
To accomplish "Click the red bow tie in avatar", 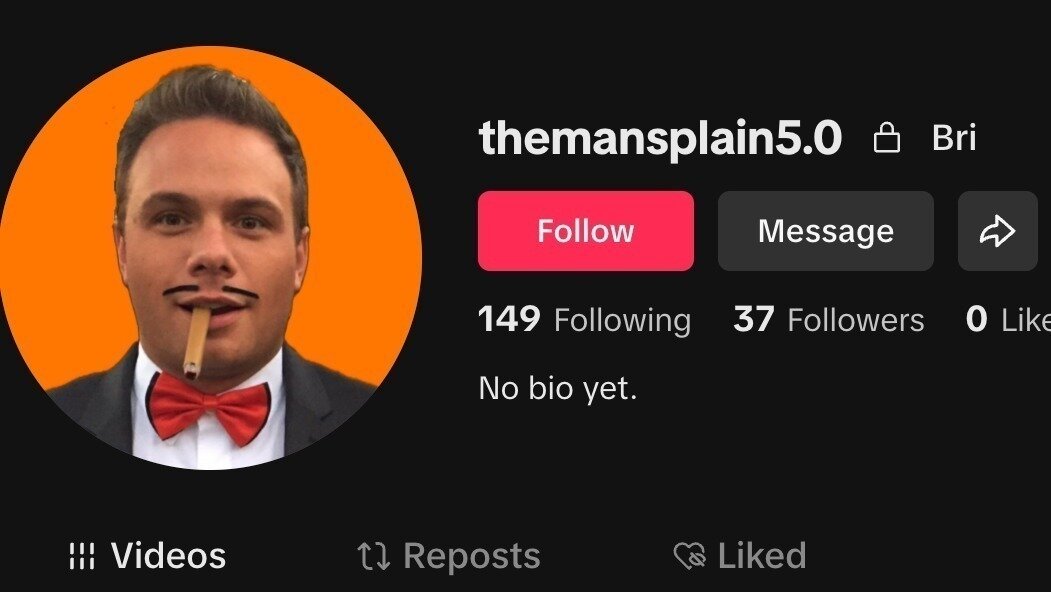I will point(208,408).
